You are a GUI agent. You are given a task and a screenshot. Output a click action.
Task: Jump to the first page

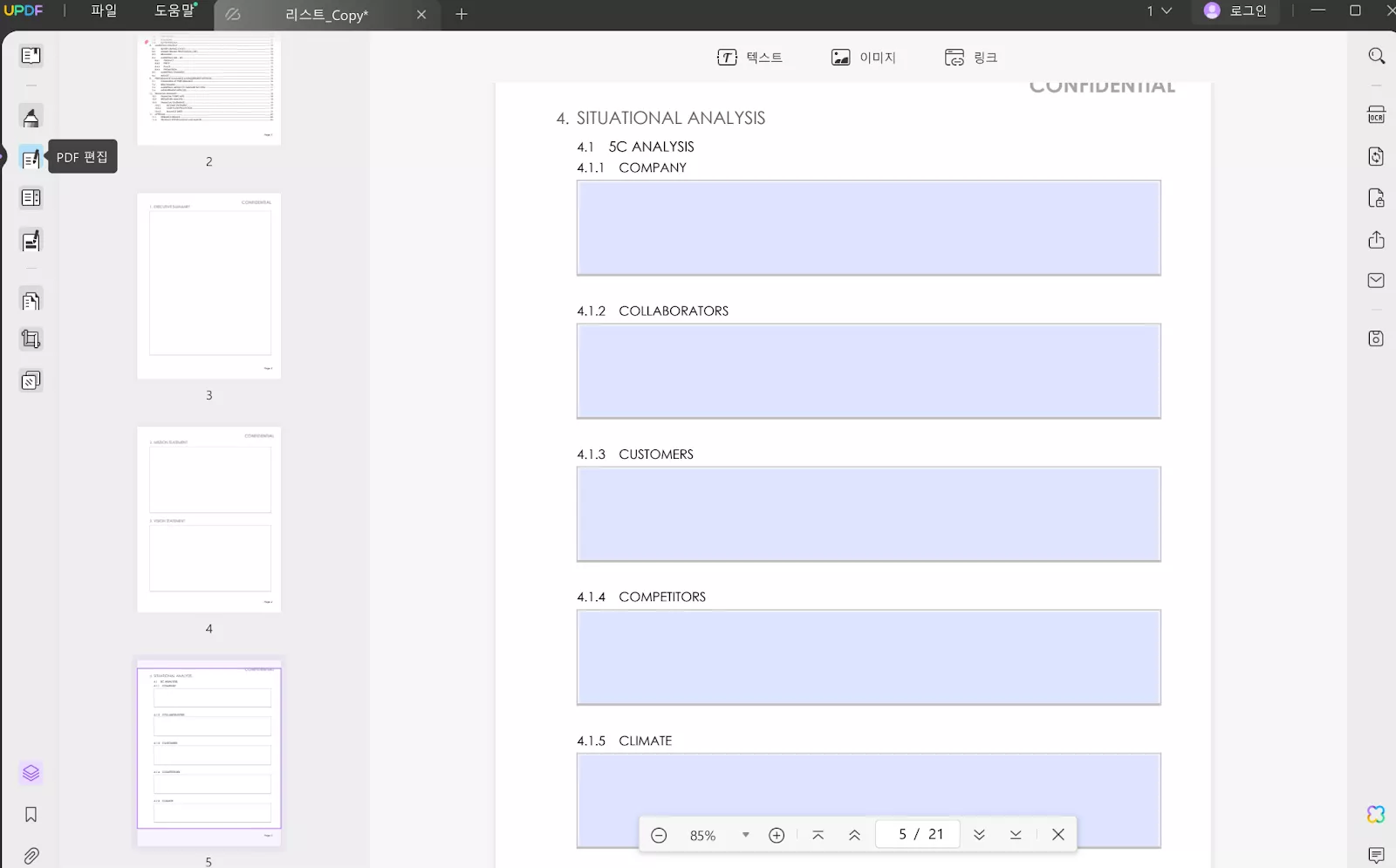point(818,835)
